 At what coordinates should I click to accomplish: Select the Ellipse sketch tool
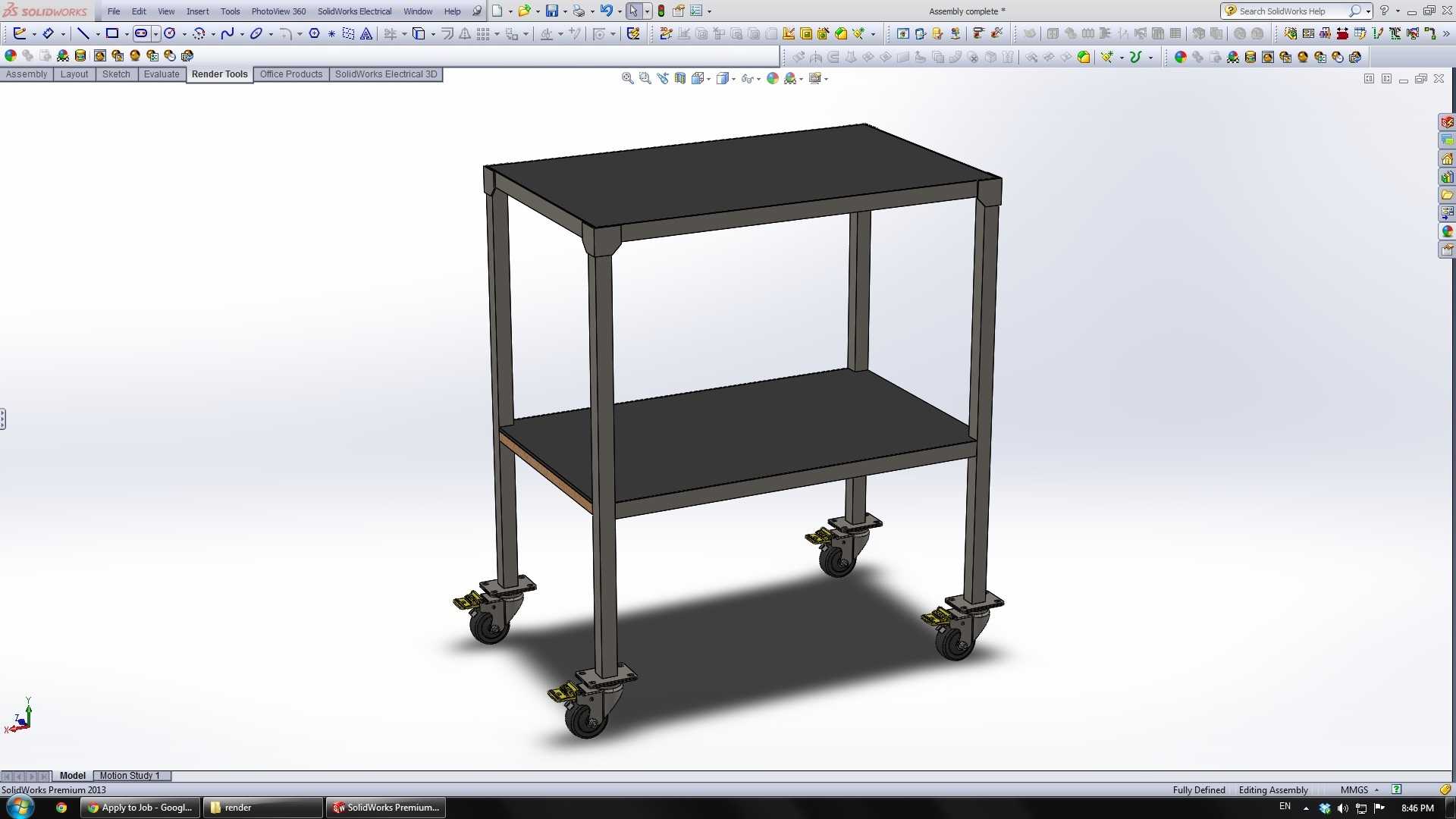[x=256, y=33]
